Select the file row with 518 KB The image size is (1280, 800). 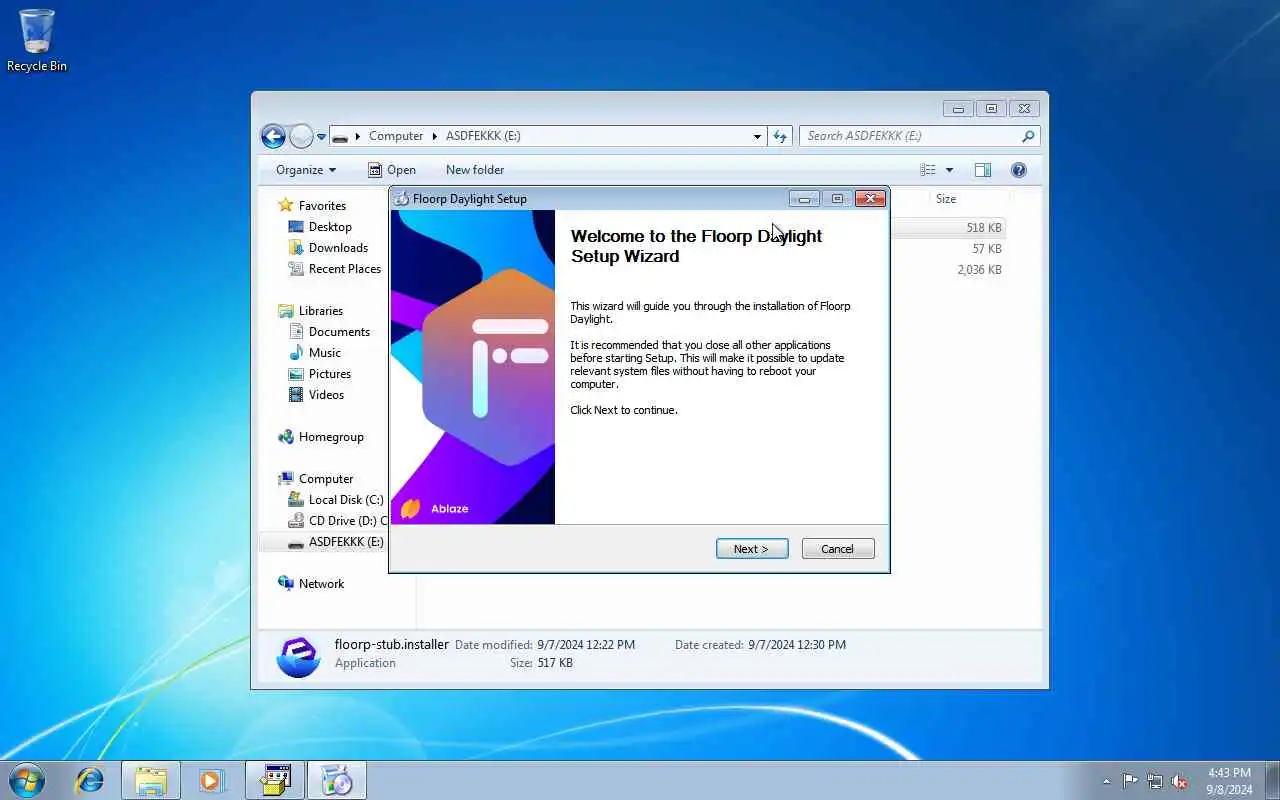pos(946,228)
